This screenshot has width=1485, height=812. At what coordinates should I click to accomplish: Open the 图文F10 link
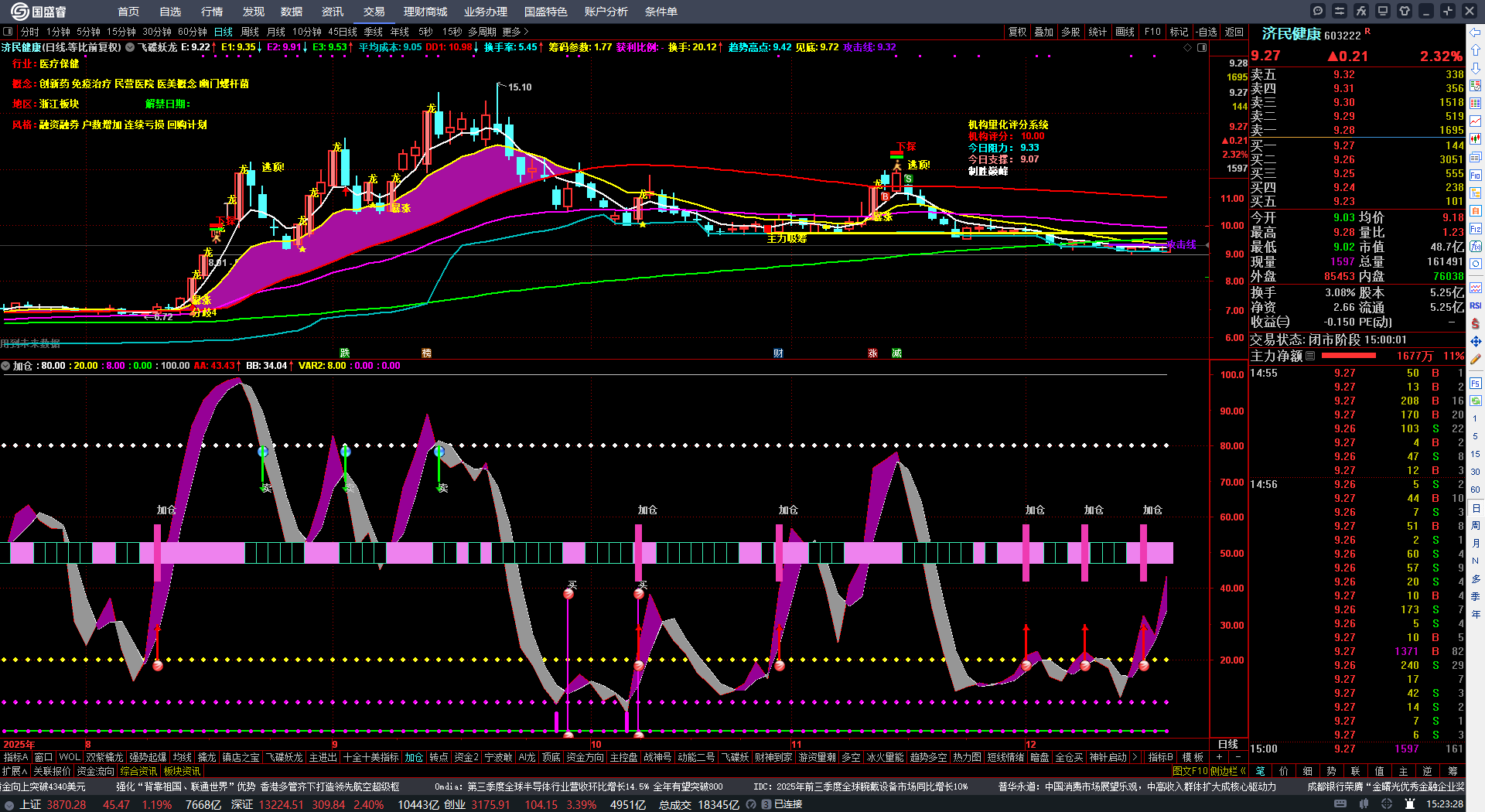click(1190, 770)
